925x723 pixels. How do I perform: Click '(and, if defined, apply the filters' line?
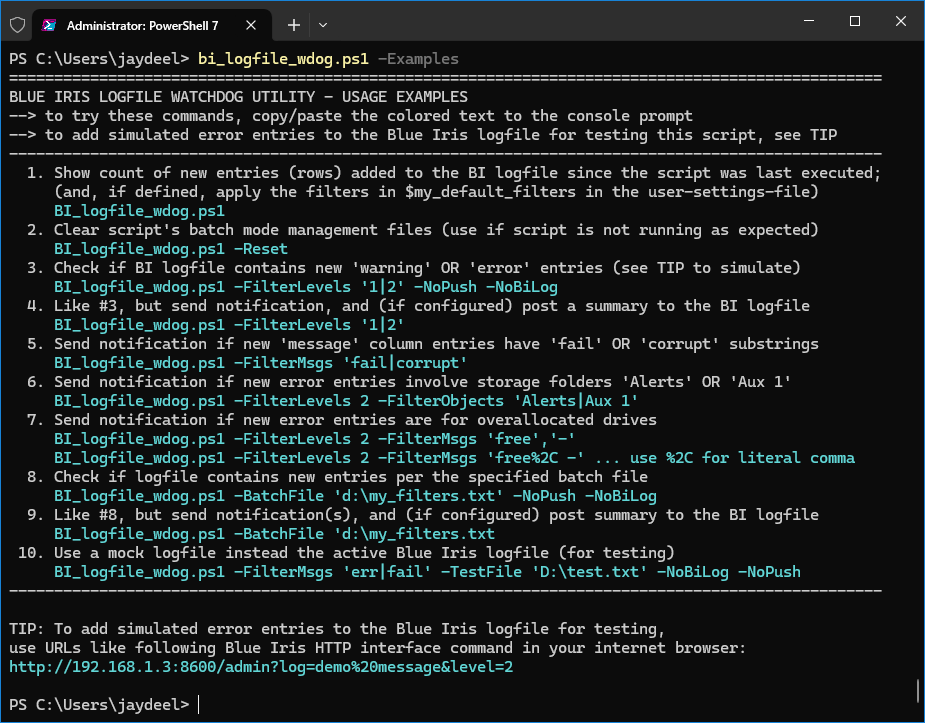tap(437, 192)
